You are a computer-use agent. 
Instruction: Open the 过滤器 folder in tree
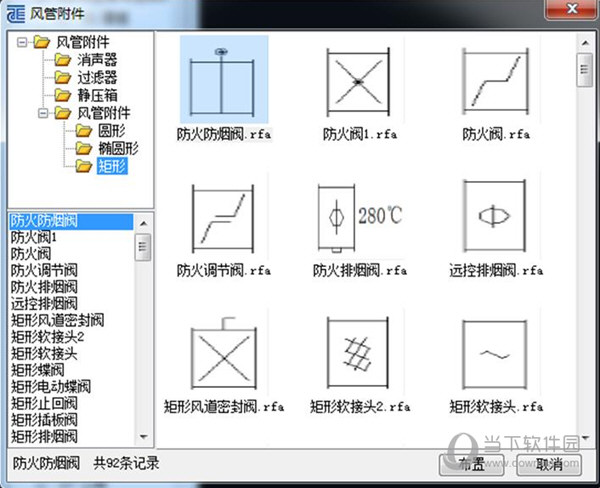(97, 77)
